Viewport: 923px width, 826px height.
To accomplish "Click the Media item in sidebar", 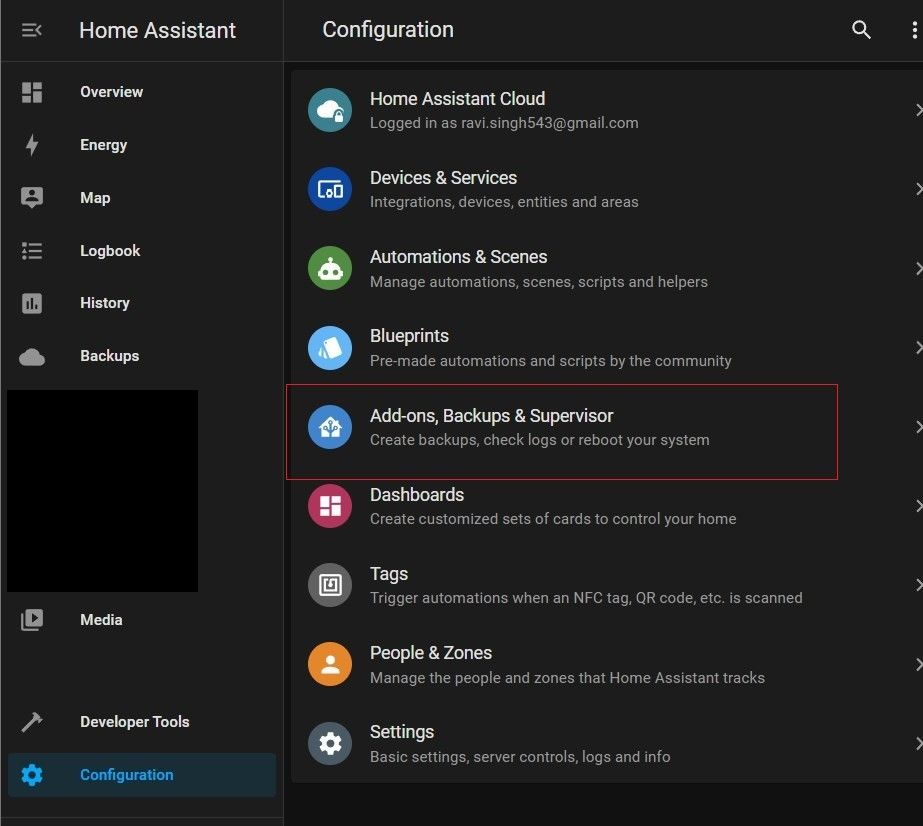I will 101,619.
